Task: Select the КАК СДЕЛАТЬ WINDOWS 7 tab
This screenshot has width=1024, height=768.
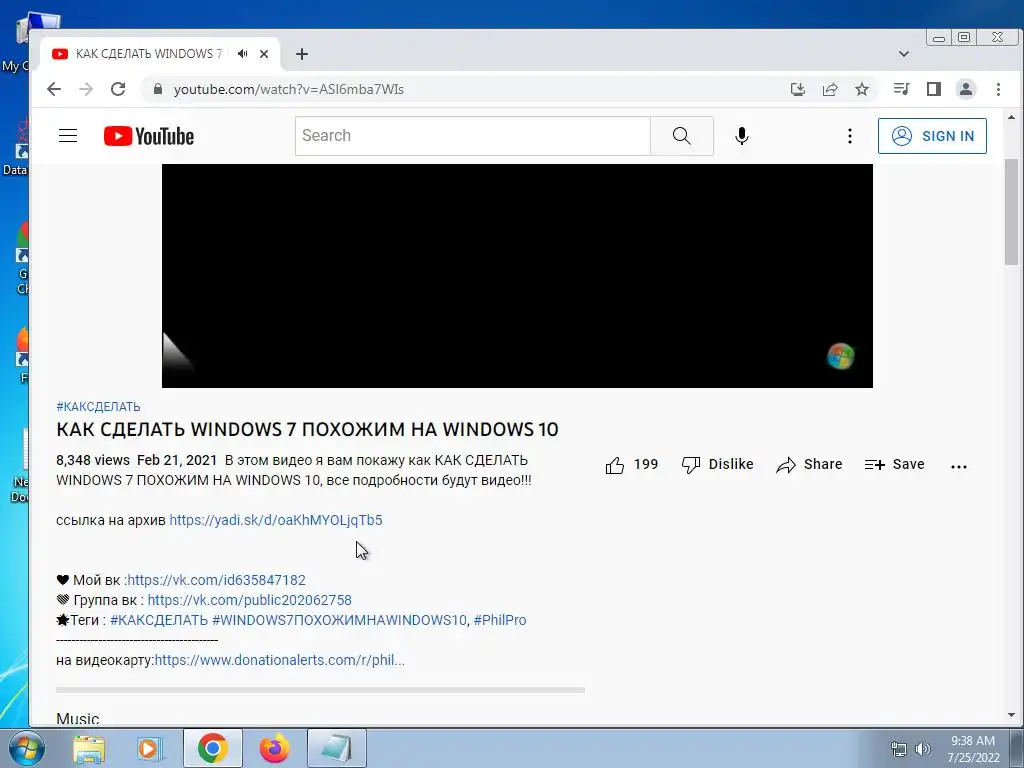Action: [x=148, y=54]
